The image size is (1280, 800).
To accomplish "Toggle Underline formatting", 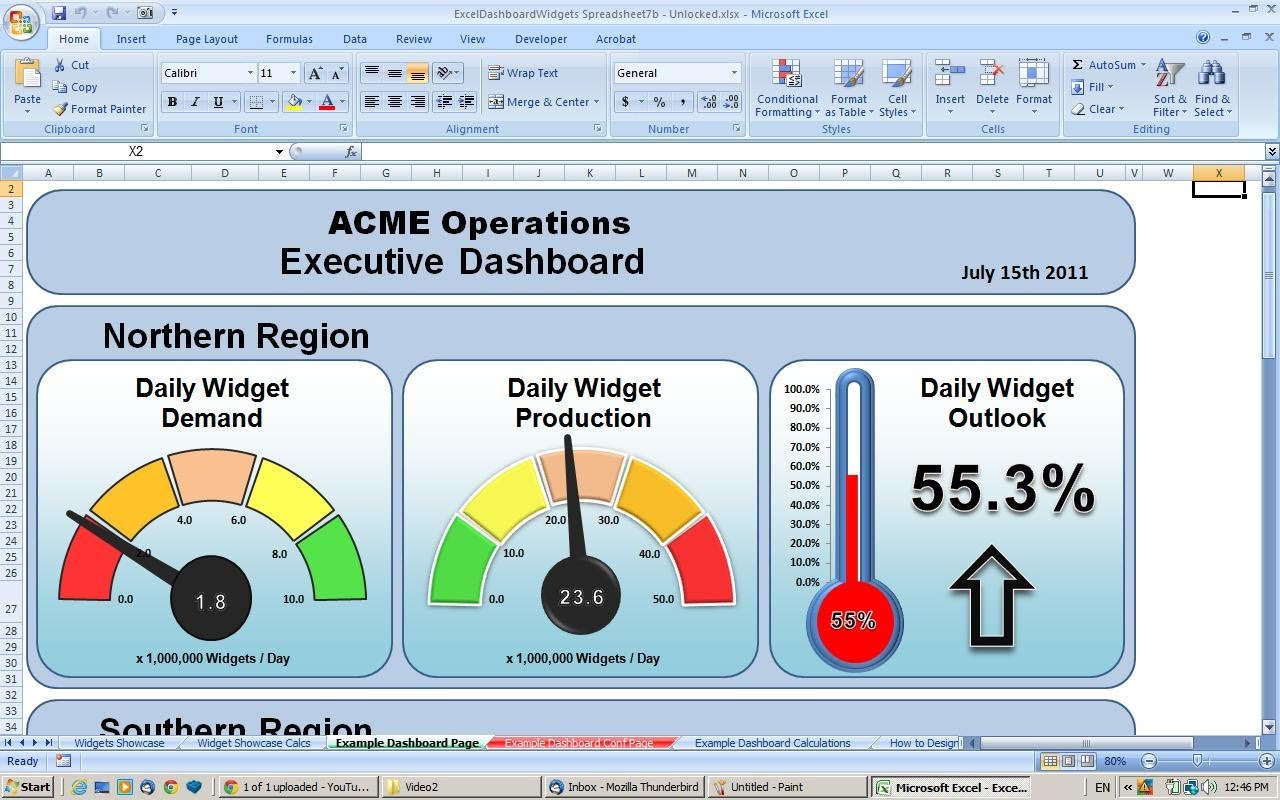I will tap(217, 102).
